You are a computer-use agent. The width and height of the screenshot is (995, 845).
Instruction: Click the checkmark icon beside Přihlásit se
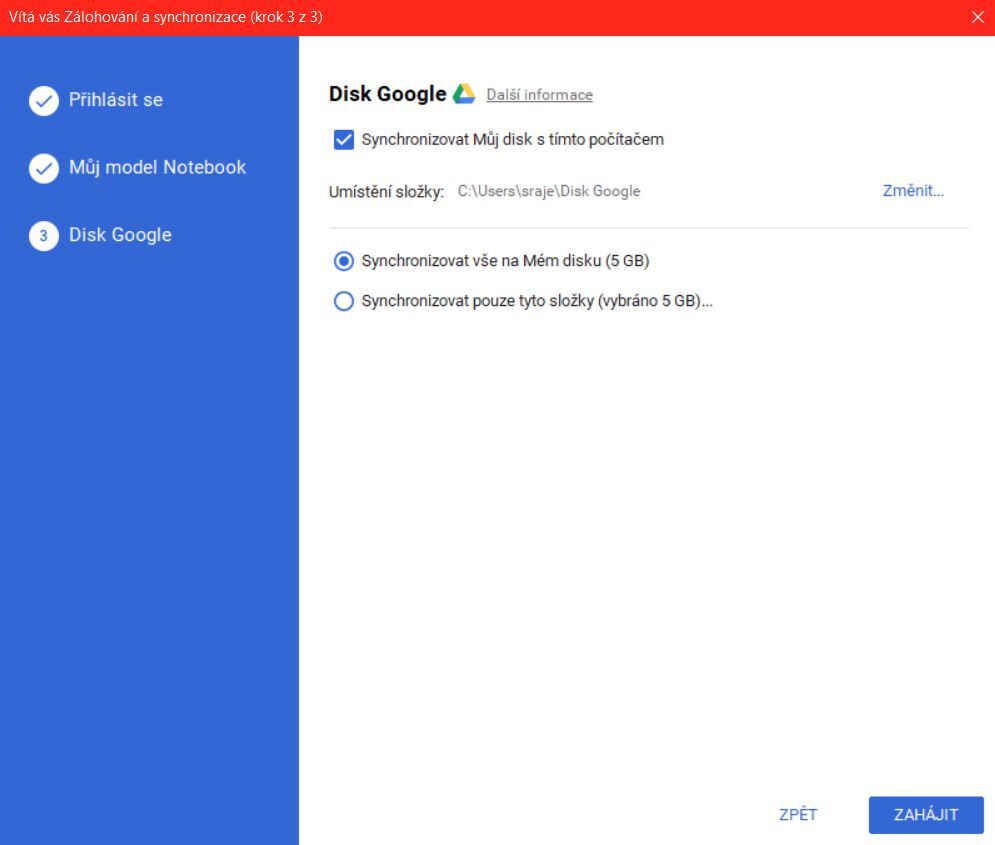coord(44,100)
